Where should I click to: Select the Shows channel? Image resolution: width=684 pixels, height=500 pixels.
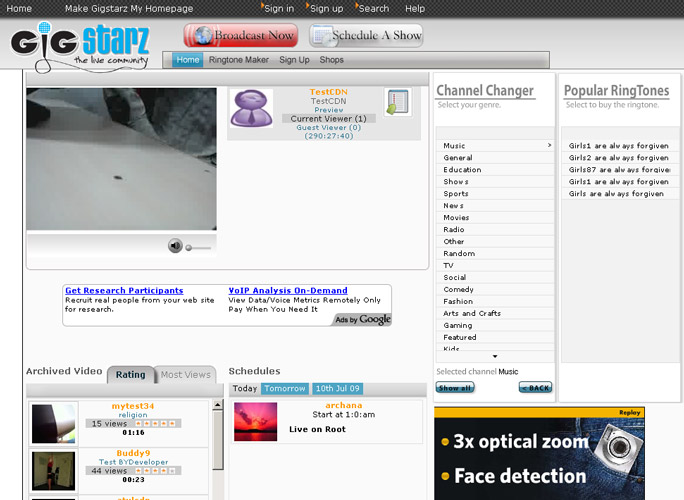pos(495,182)
